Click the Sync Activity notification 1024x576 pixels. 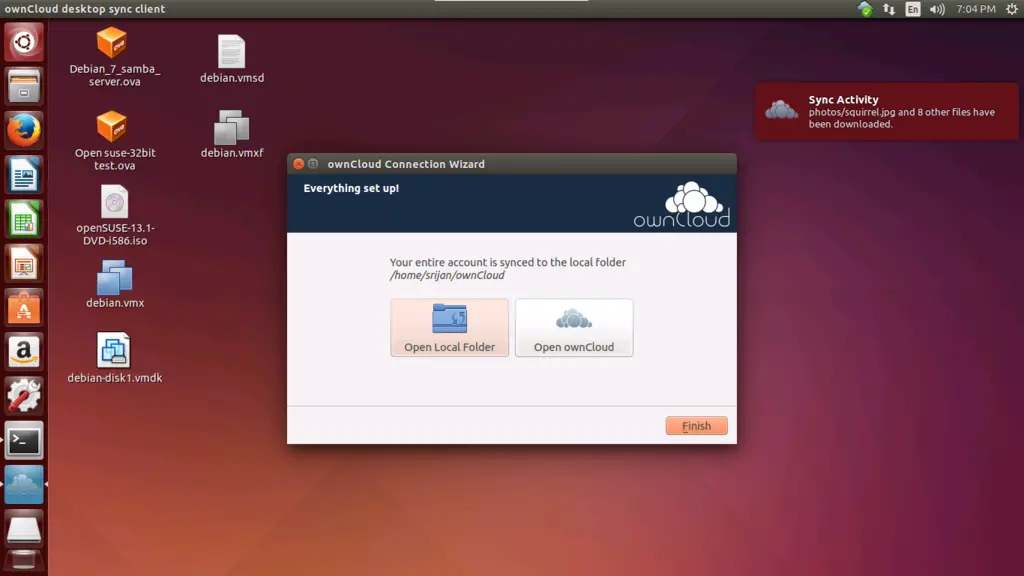pyautogui.click(x=887, y=112)
